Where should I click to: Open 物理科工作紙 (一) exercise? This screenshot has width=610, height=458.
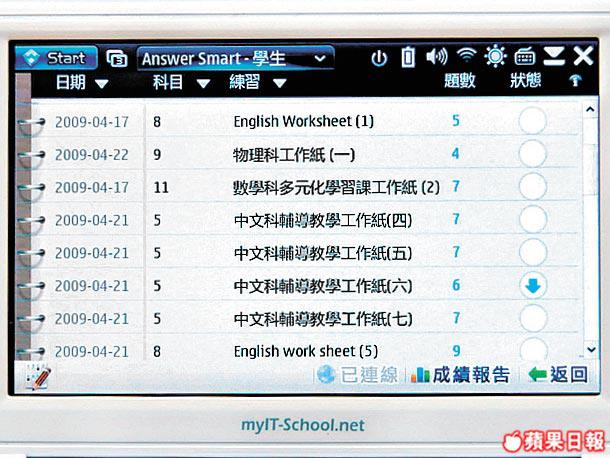(x=294, y=154)
